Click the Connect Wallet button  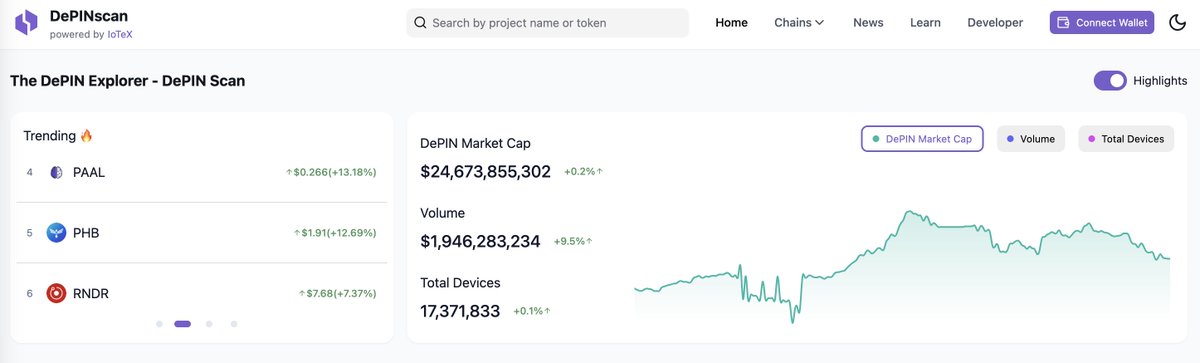coord(1102,22)
